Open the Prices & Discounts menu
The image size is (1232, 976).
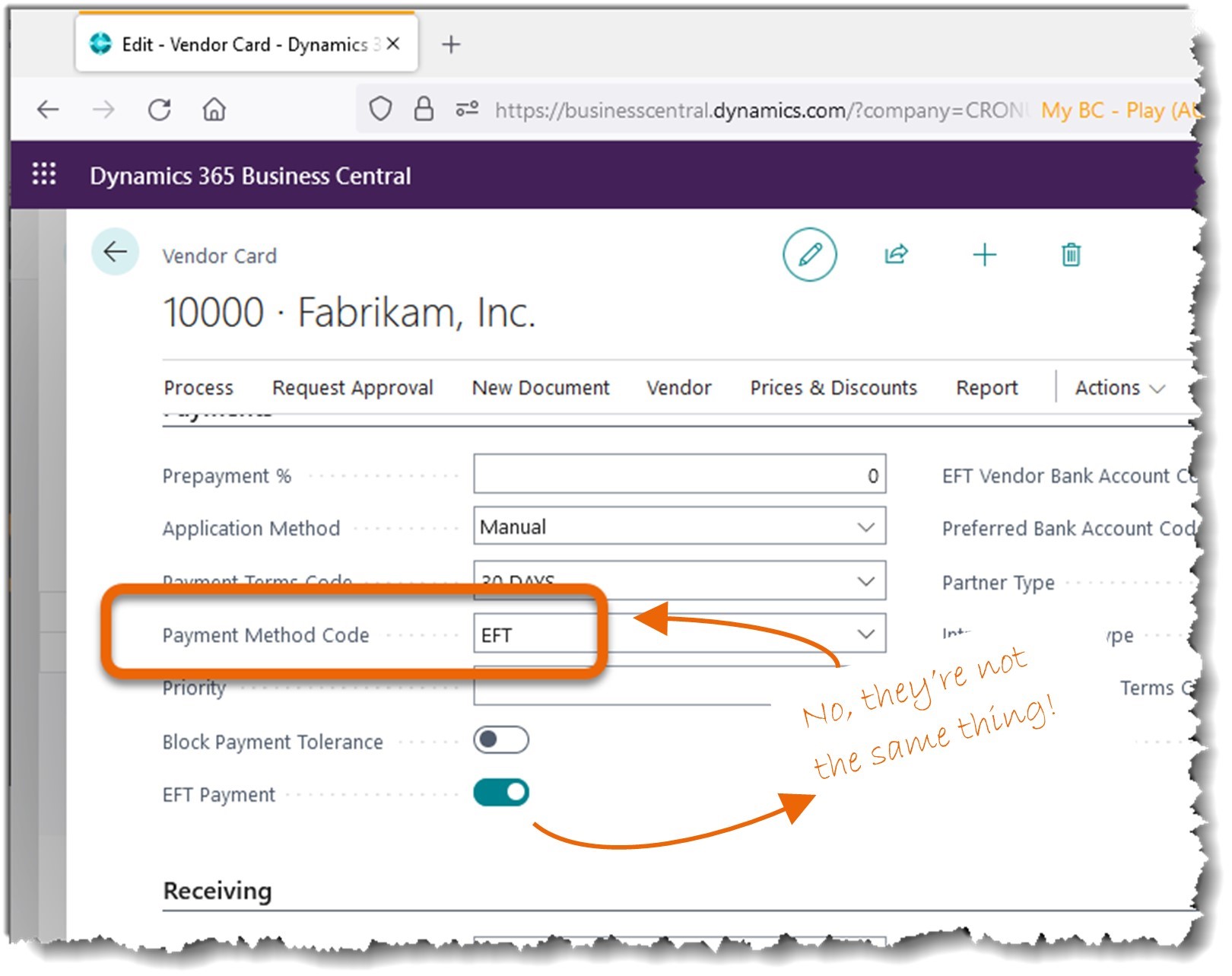[834, 388]
